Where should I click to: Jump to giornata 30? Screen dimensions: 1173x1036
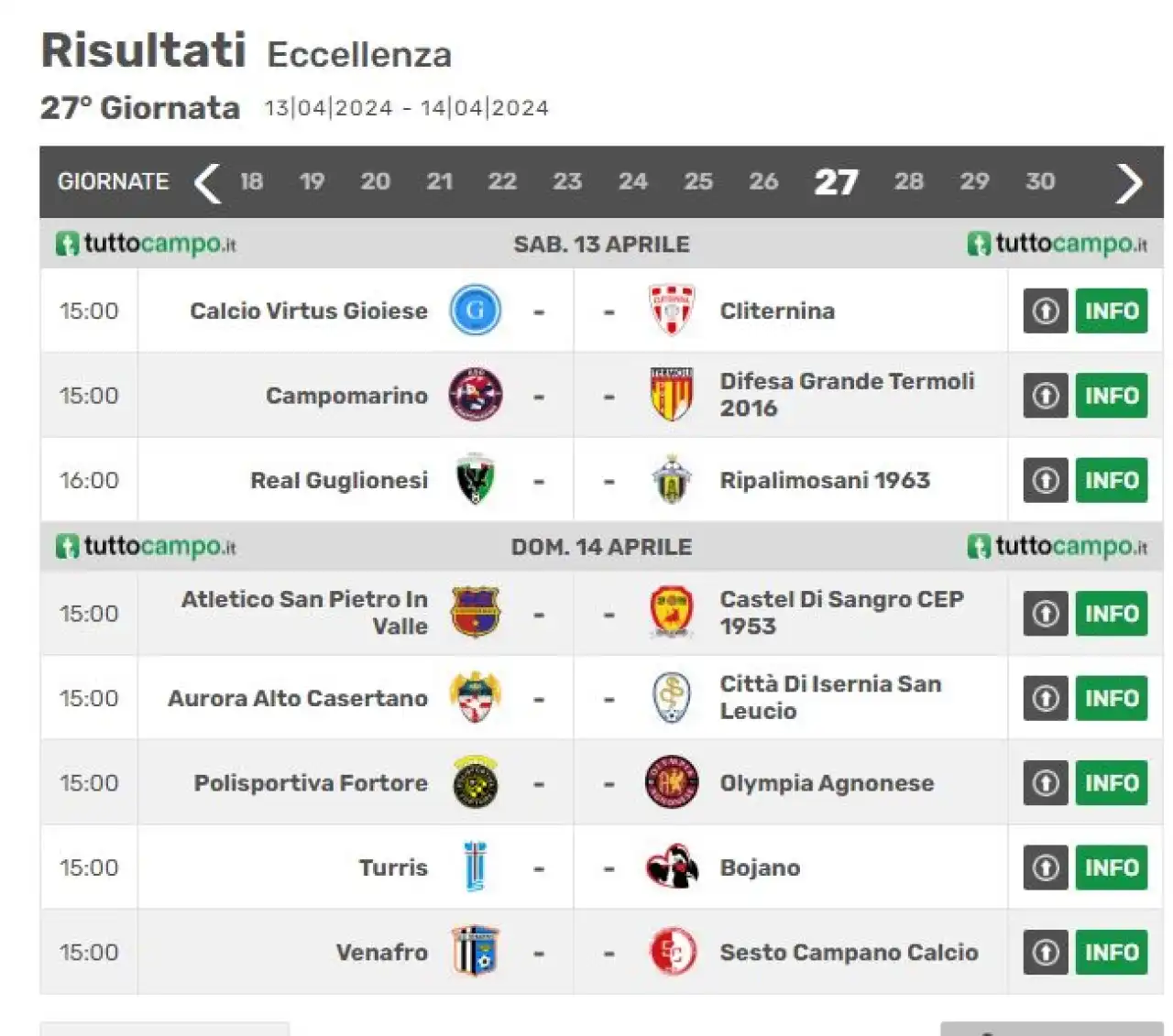click(1039, 181)
